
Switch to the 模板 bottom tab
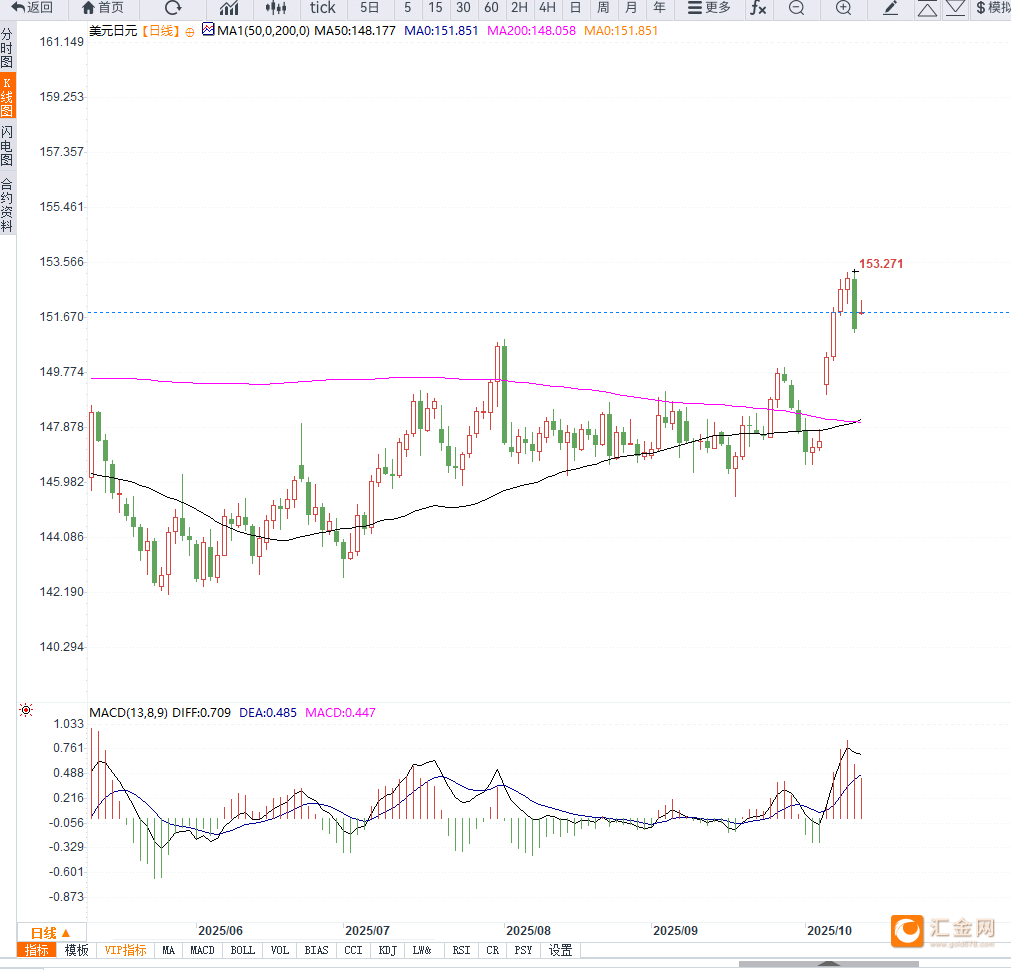[x=76, y=950]
